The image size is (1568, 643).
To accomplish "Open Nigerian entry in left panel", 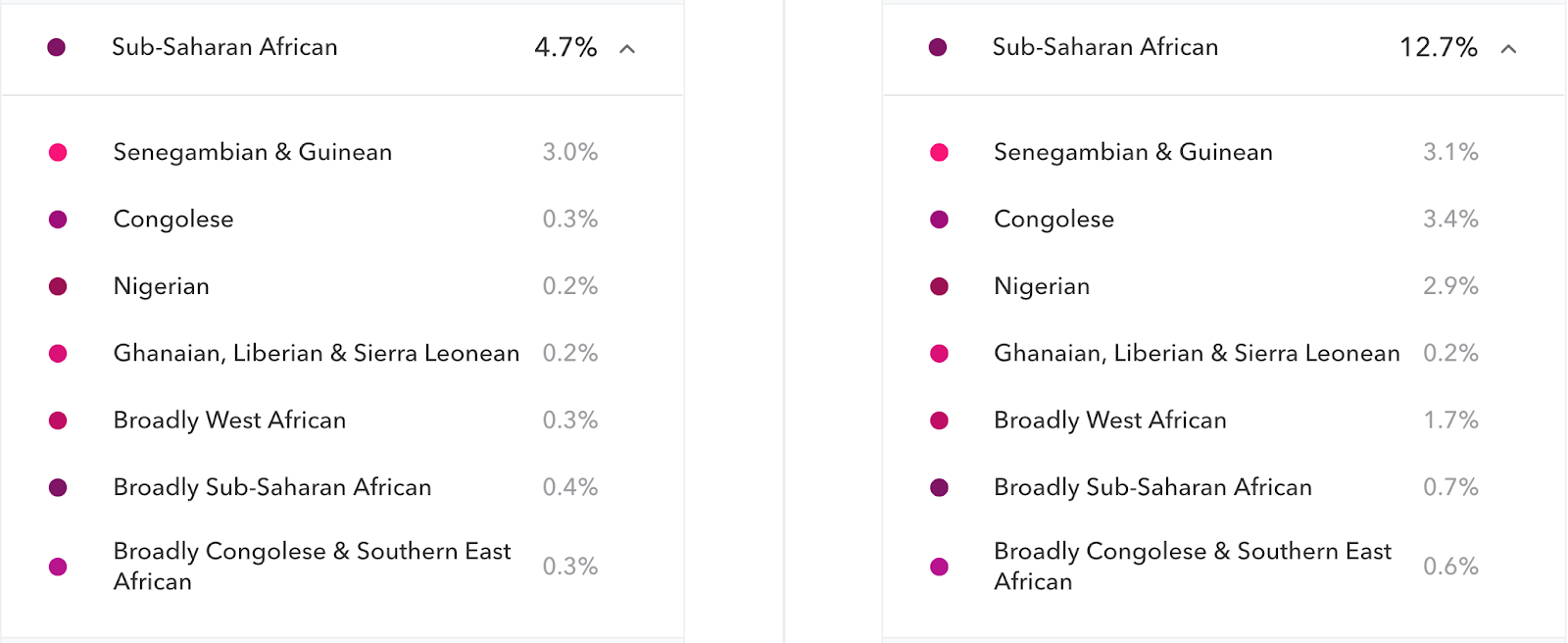I will pyautogui.click(x=162, y=286).
